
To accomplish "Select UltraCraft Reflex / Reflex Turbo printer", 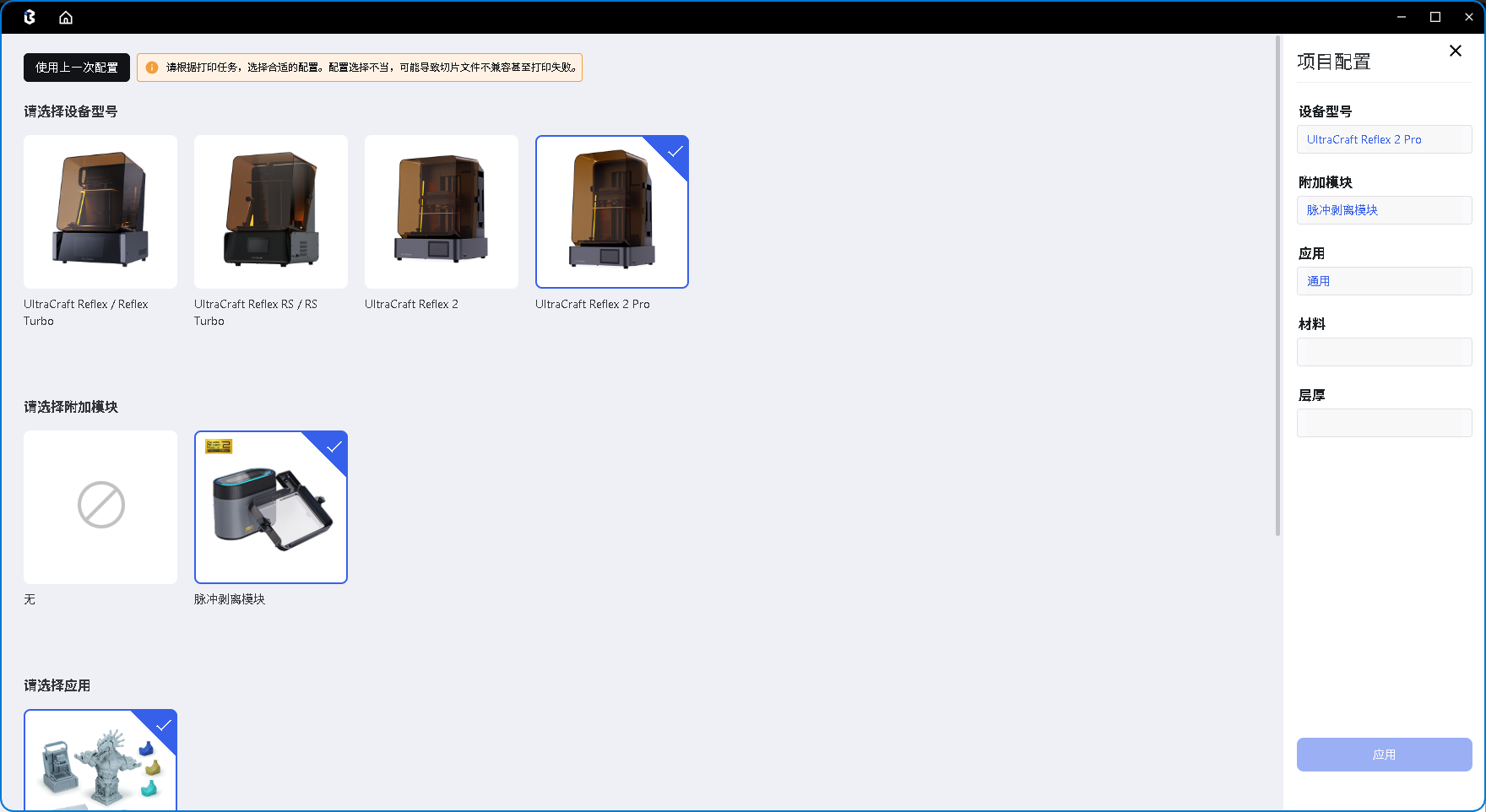I will tap(100, 212).
